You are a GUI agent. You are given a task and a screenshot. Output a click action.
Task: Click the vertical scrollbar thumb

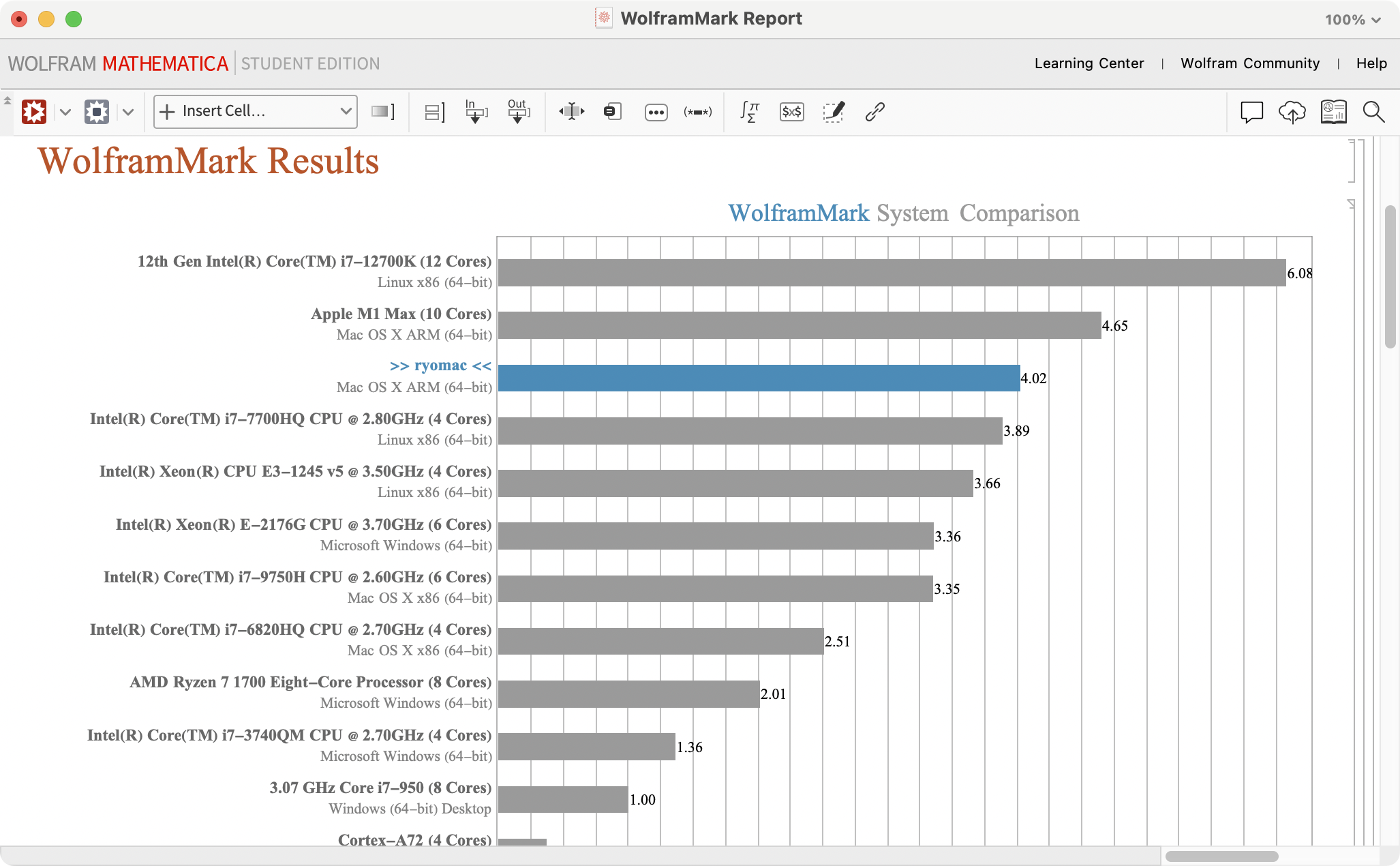tap(1390, 276)
